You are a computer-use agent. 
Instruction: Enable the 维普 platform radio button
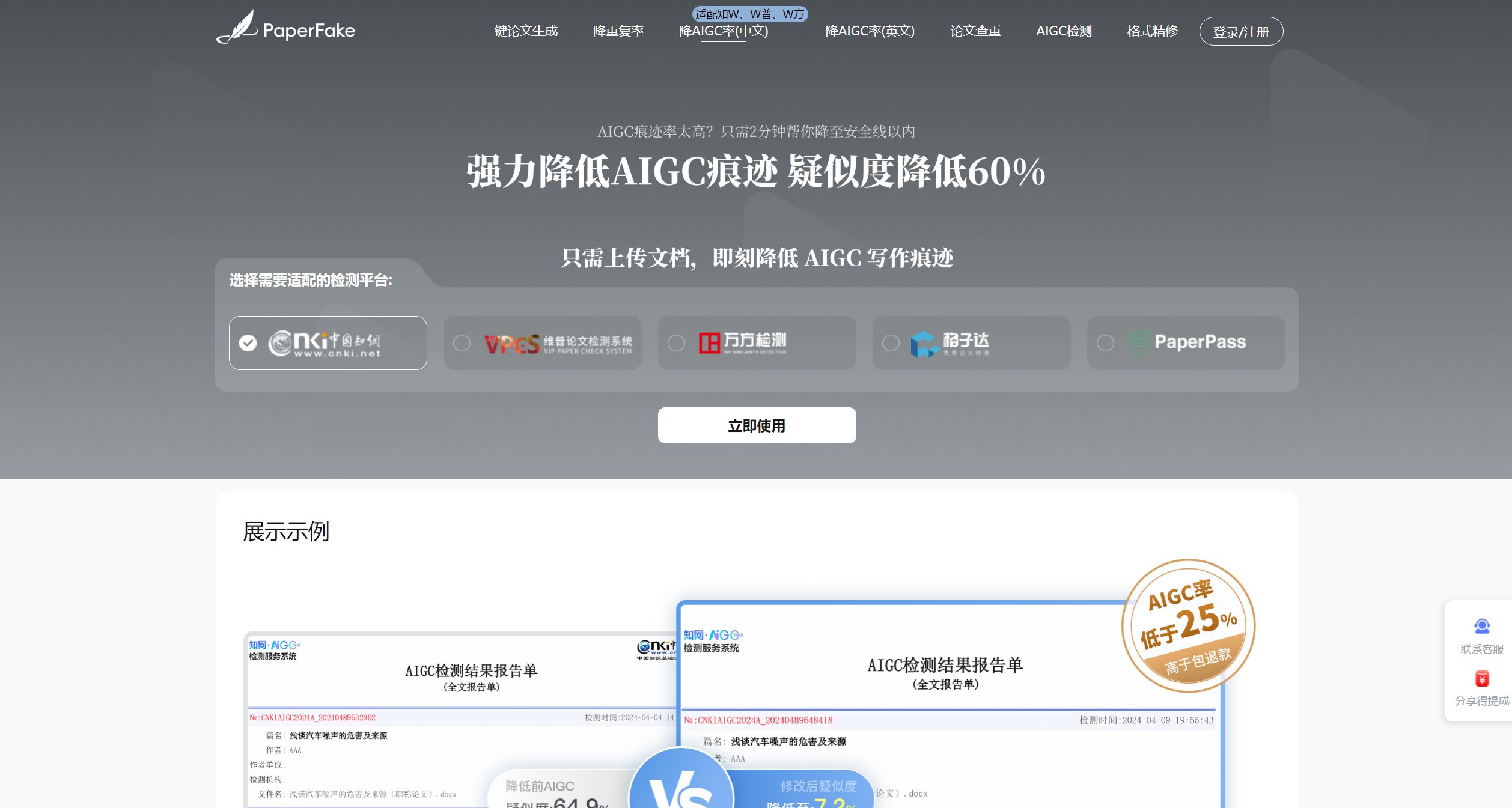pos(462,343)
